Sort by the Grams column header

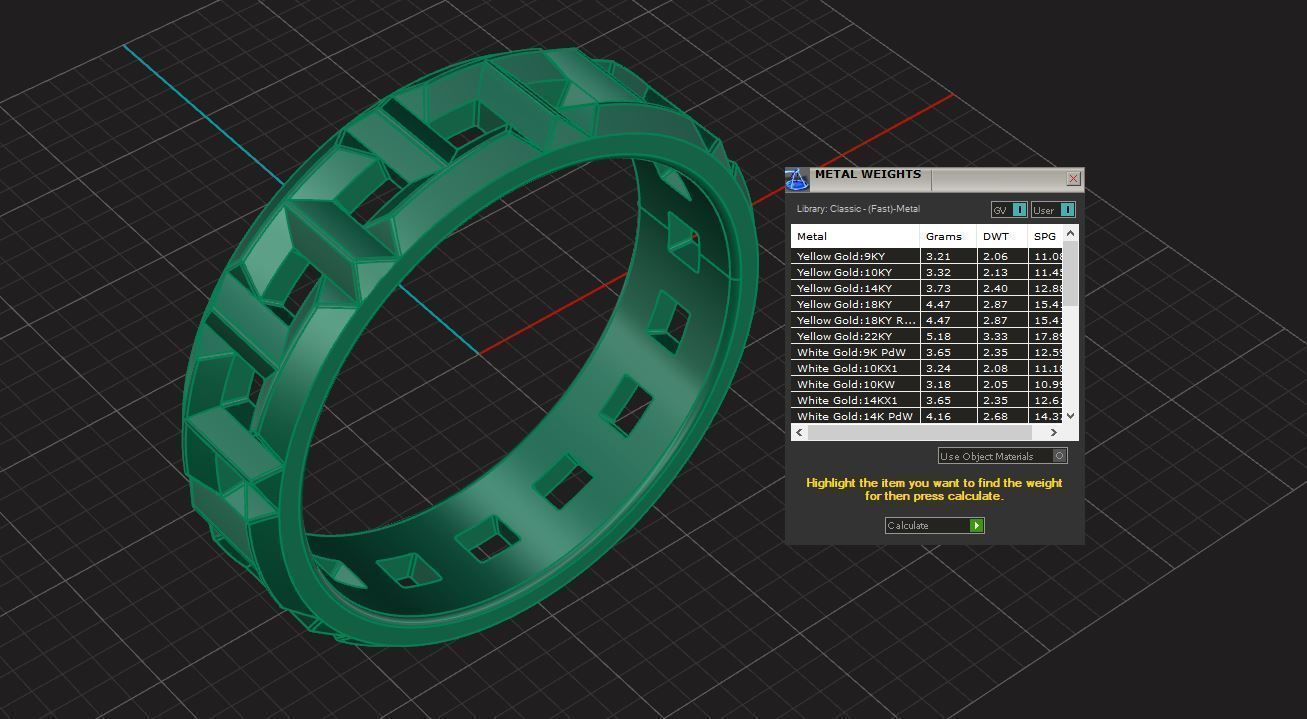tap(948, 236)
